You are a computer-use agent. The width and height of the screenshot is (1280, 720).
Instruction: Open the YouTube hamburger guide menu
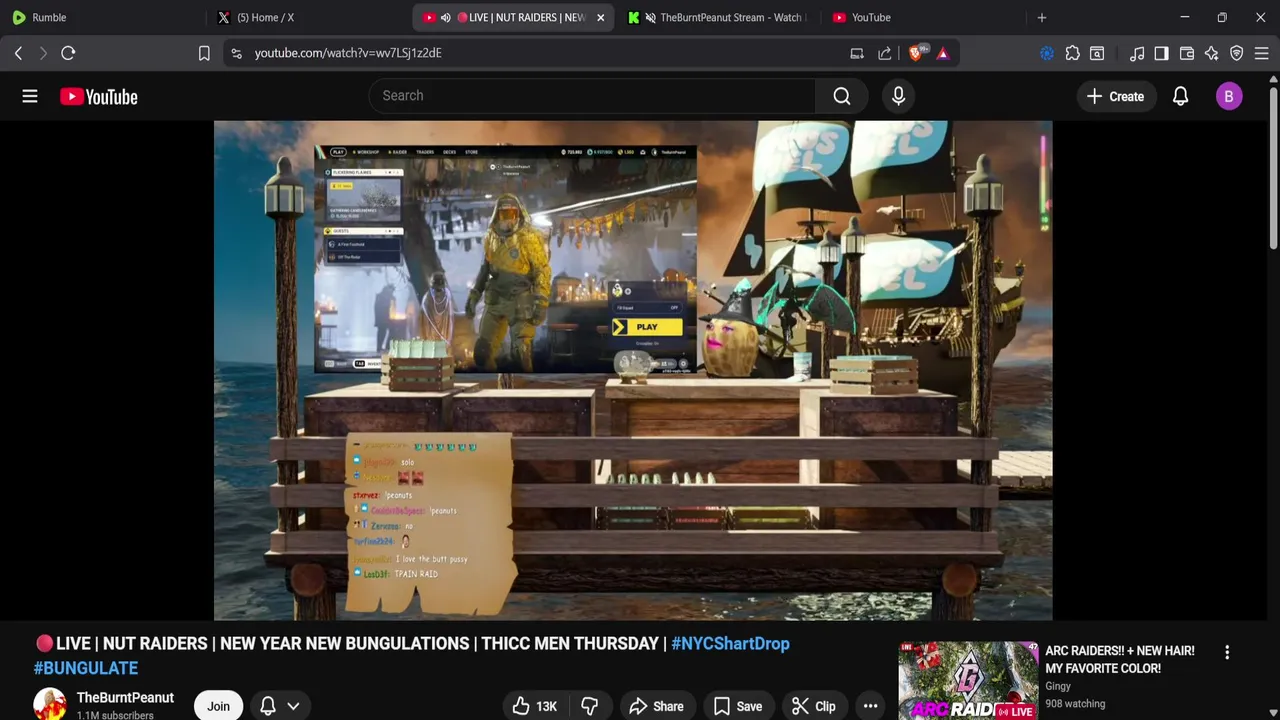tap(30, 96)
